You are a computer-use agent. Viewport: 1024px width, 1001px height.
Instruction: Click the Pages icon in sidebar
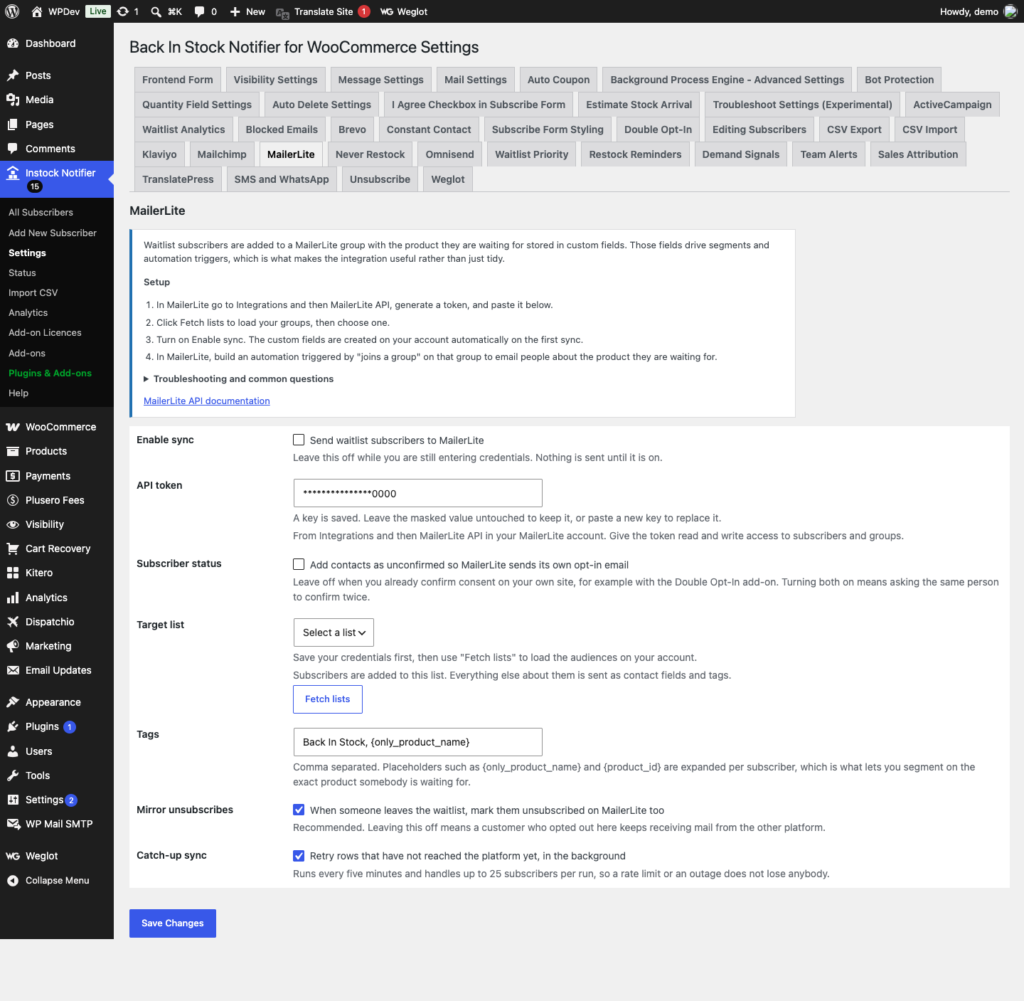[12, 124]
